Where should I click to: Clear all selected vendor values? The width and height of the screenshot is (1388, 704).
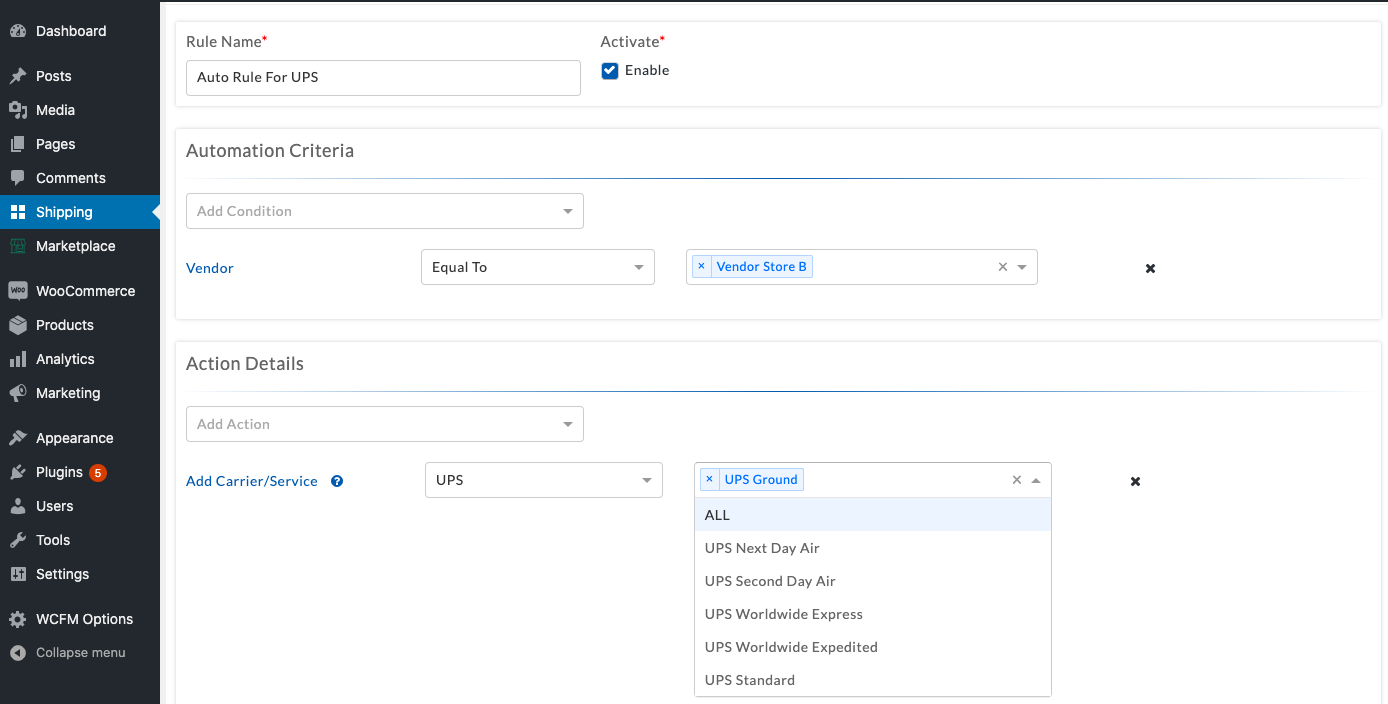click(x=1003, y=267)
